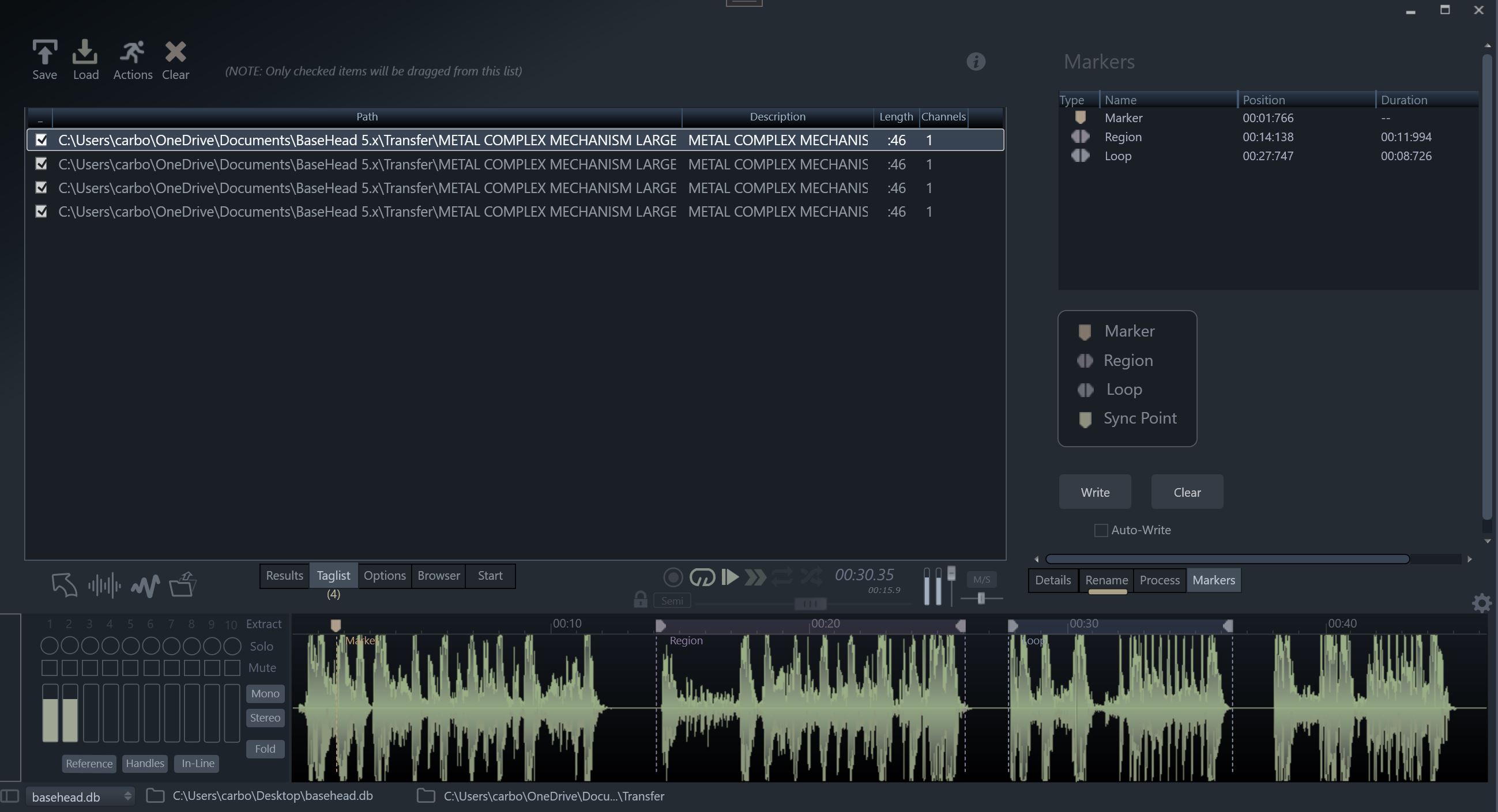The width and height of the screenshot is (1498, 812).
Task: Click the header checkbox column toggle
Action: click(x=40, y=118)
